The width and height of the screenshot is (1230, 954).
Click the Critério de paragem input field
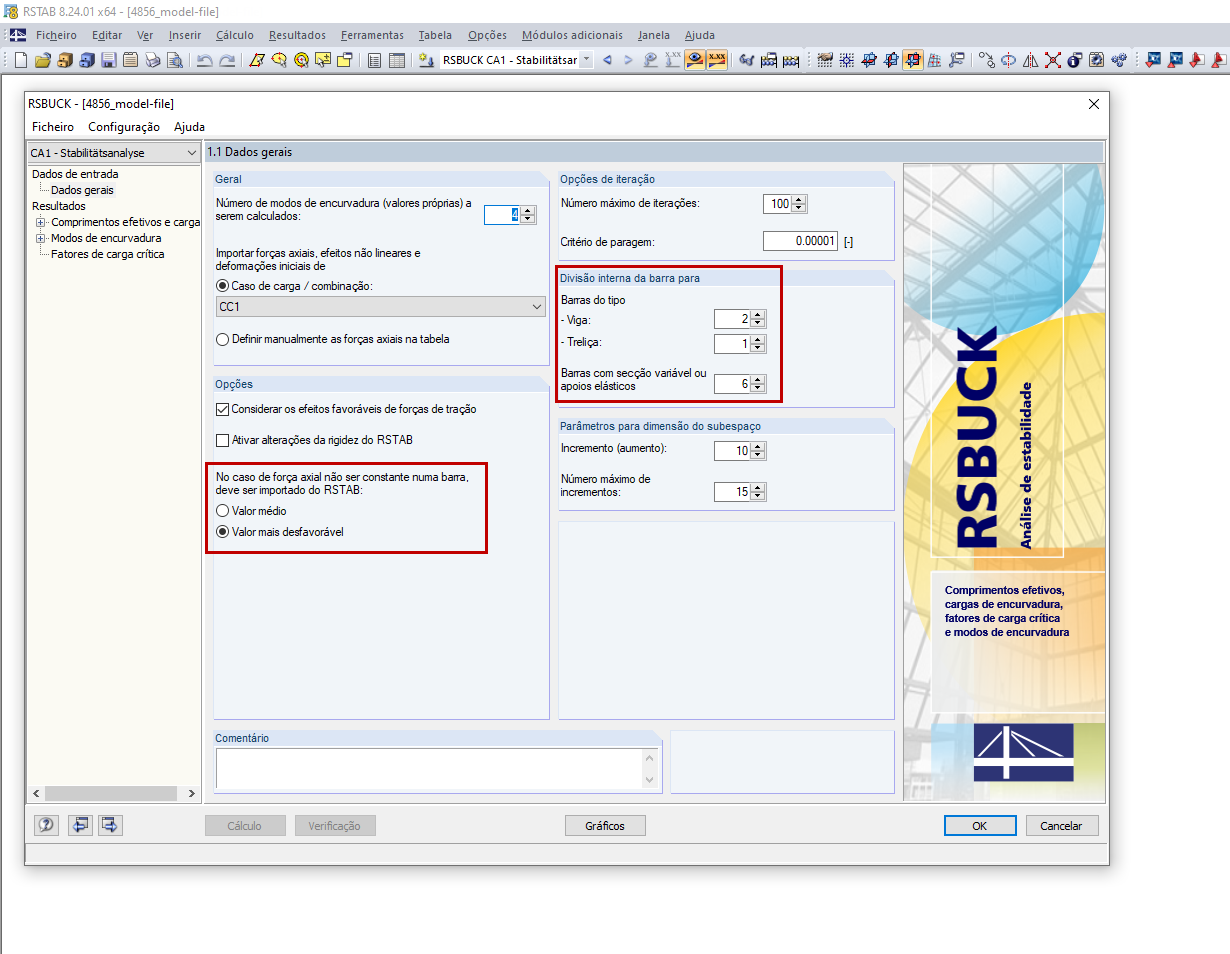800,242
